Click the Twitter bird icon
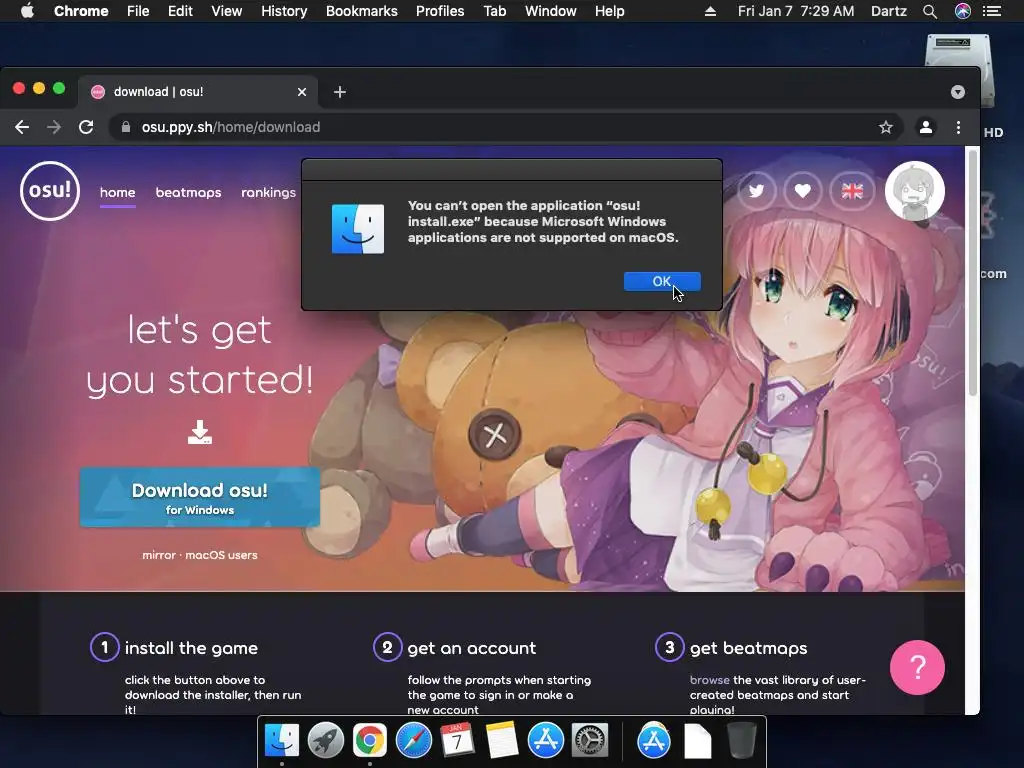Viewport: 1024px width, 768px height. click(756, 191)
